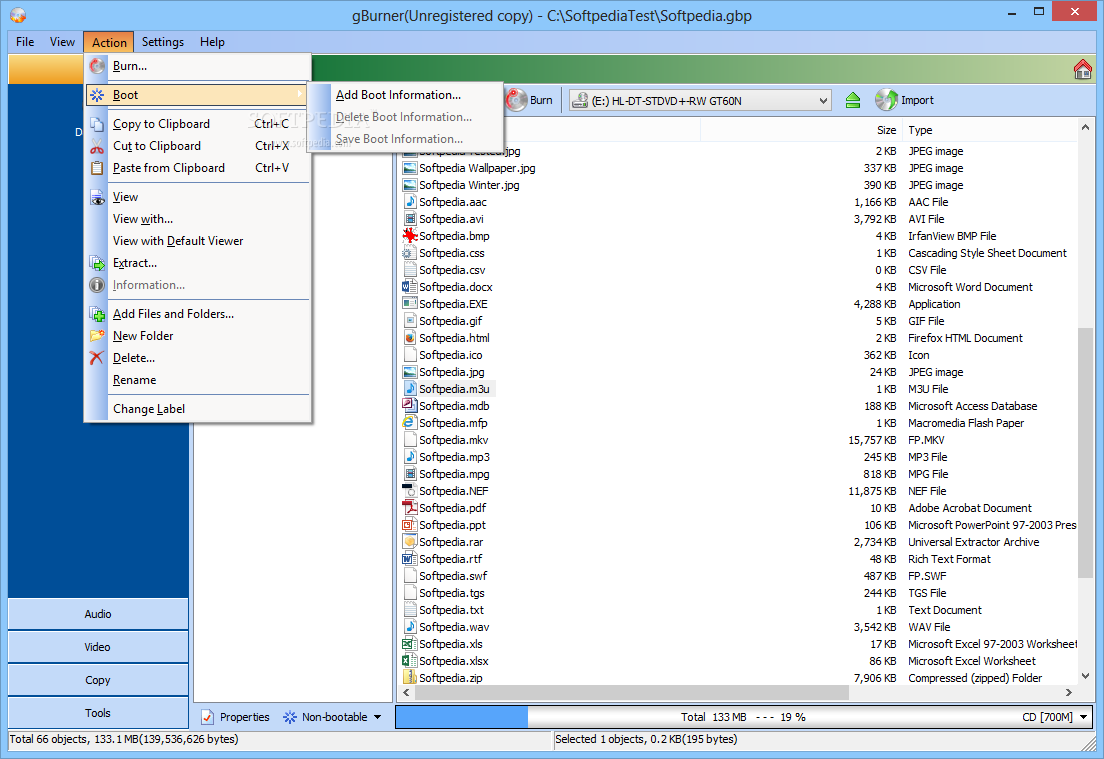This screenshot has width=1104, height=759.
Task: Click the scroll right arrow of file list
Action: coord(1069,693)
